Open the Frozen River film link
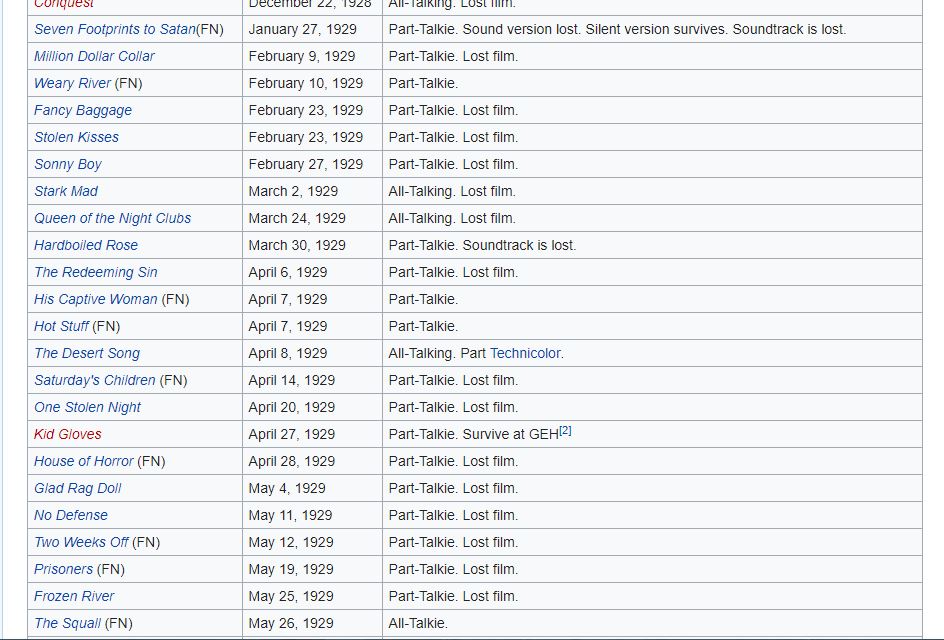The height and width of the screenshot is (640, 944). 74,596
